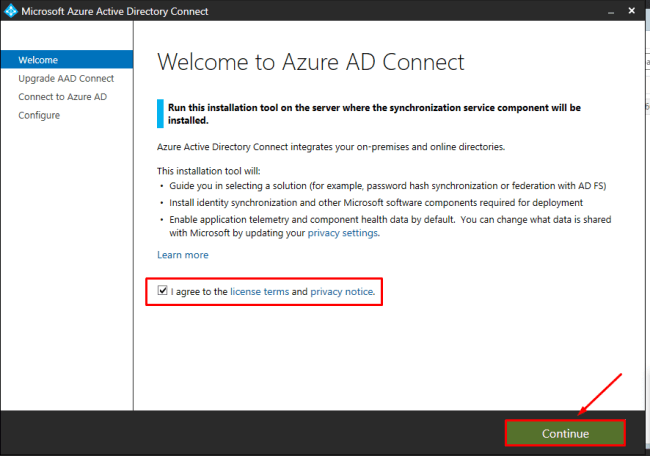
Task: Toggle the license terms agreement checkbox
Action: click(x=162, y=291)
